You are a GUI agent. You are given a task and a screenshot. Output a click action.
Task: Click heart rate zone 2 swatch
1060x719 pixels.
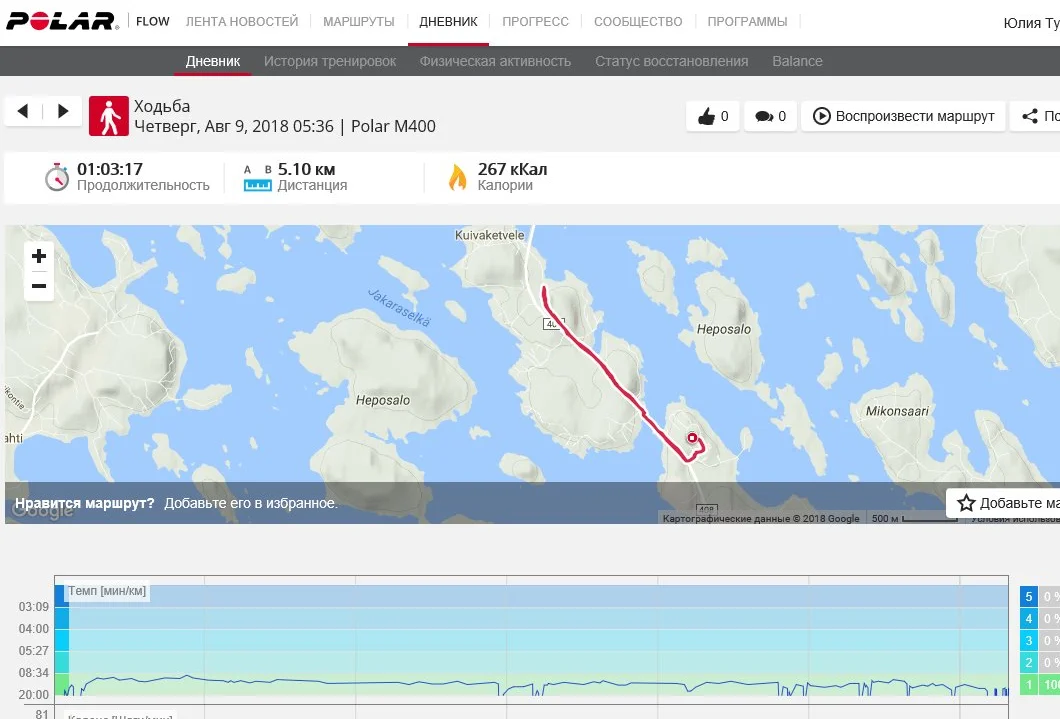[x=1028, y=663]
